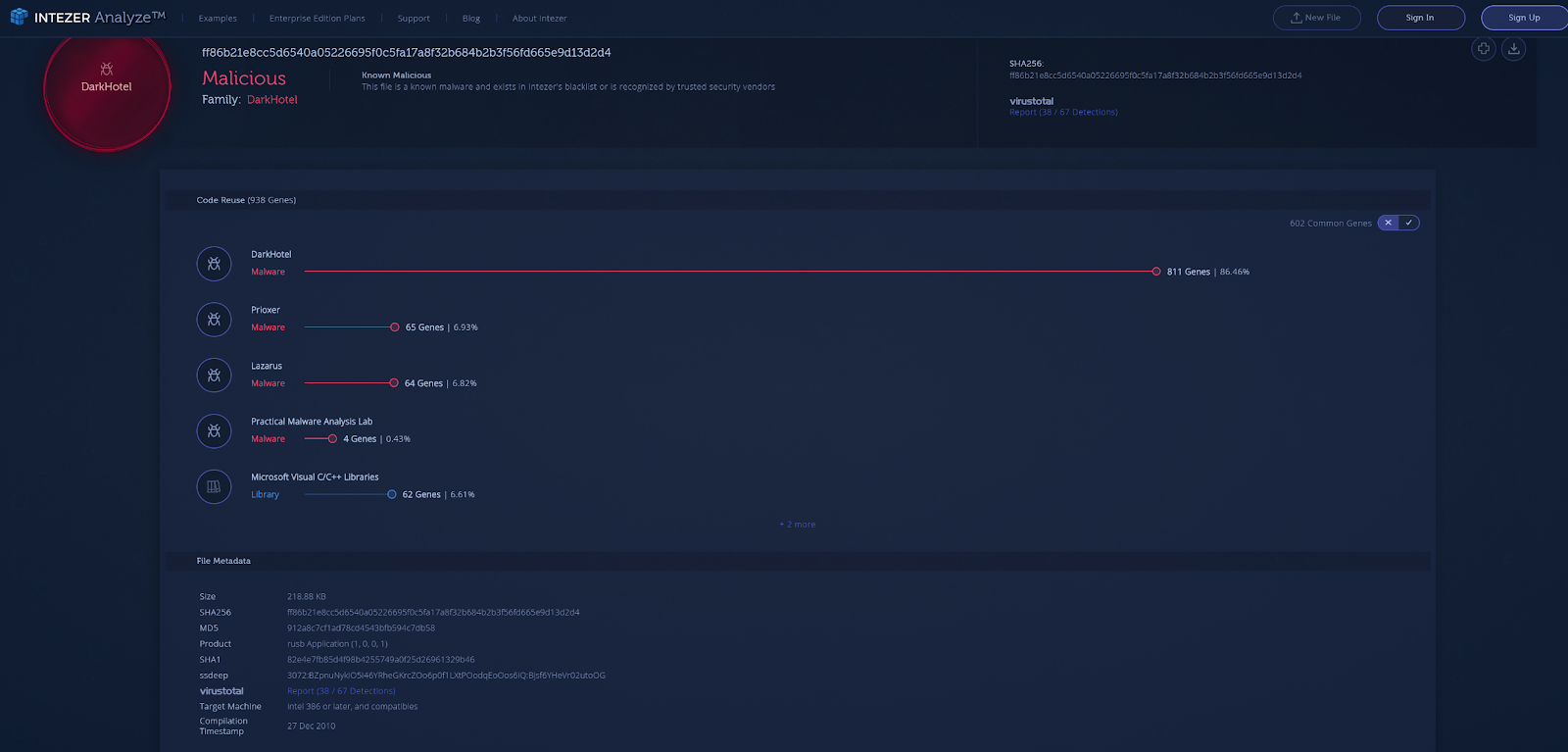The height and width of the screenshot is (752, 1568).
Task: Click the bug icon for Practical Malware Analysis Lab
Action: 214,431
